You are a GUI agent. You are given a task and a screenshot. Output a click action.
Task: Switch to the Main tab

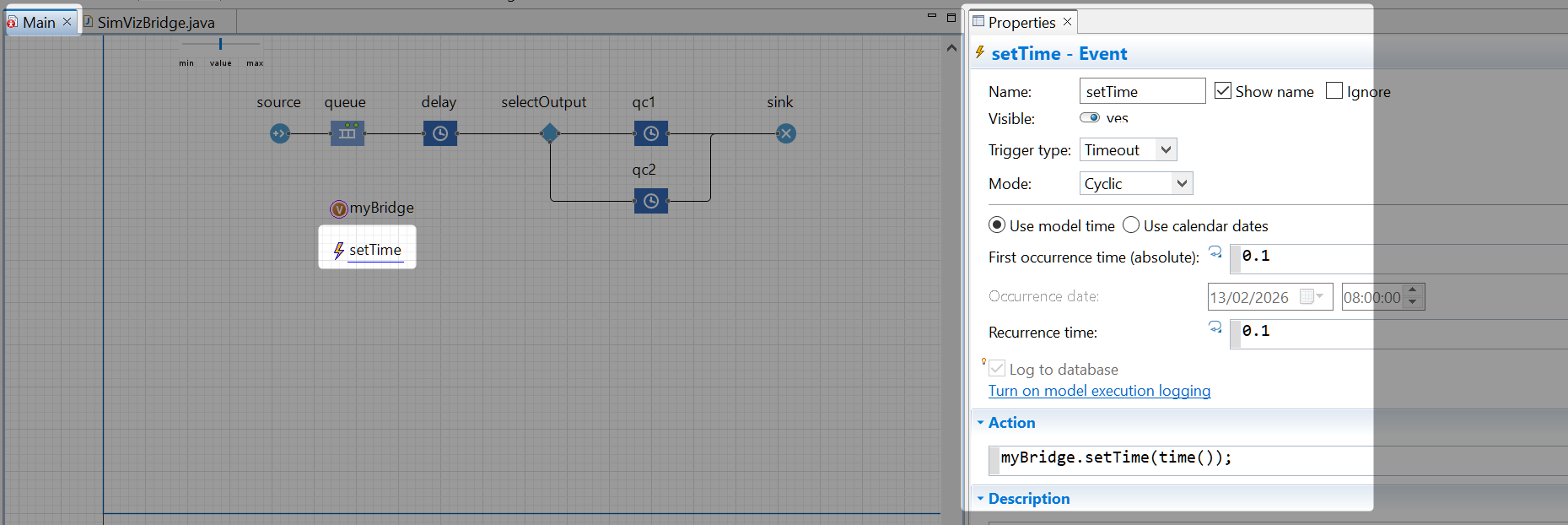click(x=39, y=23)
